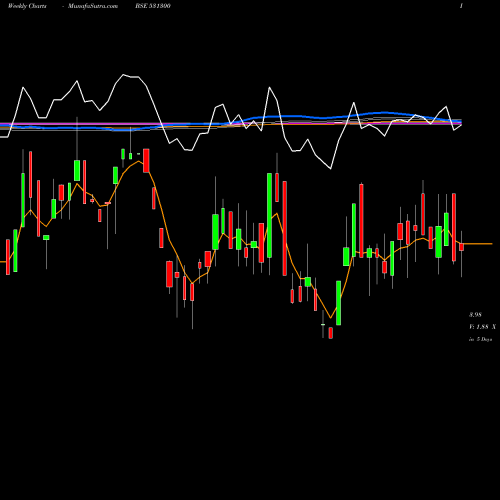Click the 'Weekly Charts' title text
Image resolution: width=500 pixels, height=500 pixels.
click(x=27, y=6)
